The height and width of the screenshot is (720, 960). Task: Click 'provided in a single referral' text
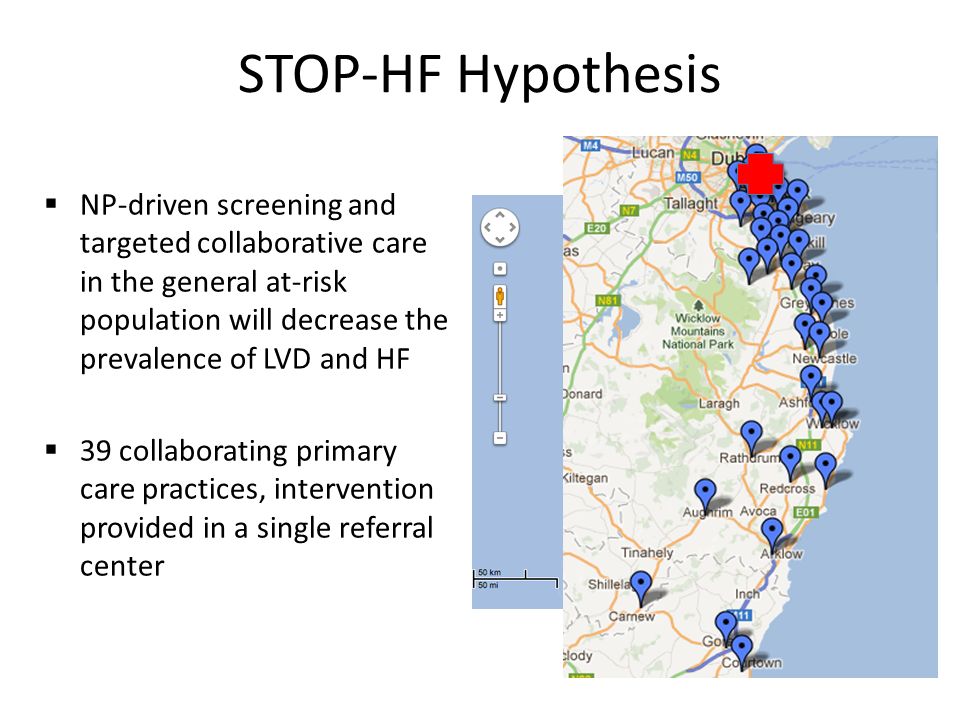pos(257,528)
